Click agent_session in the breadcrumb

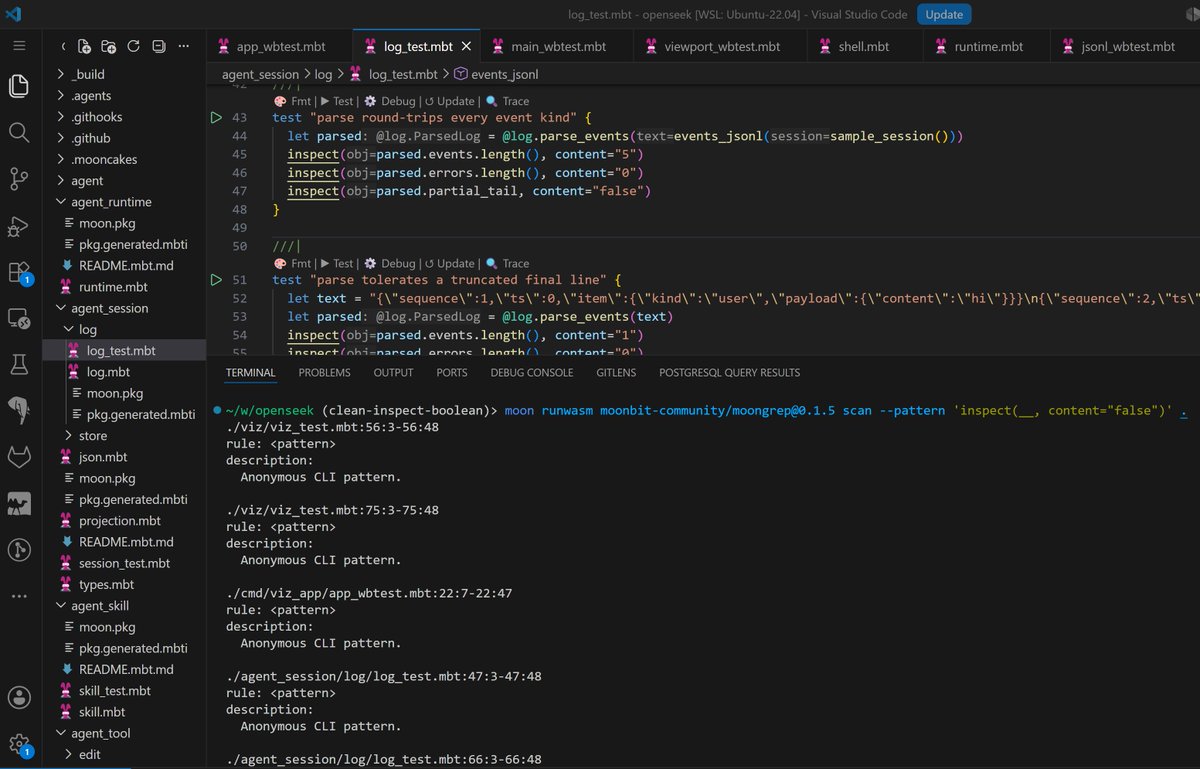260,74
